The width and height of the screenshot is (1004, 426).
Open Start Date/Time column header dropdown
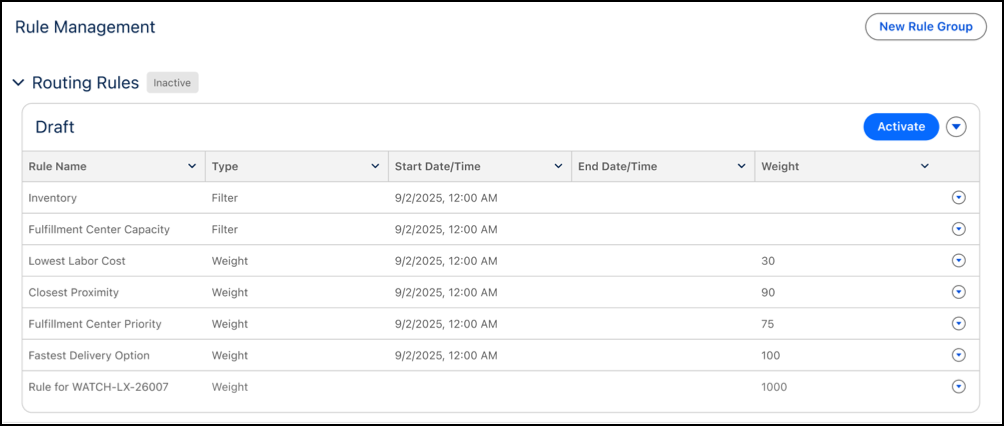(x=558, y=167)
